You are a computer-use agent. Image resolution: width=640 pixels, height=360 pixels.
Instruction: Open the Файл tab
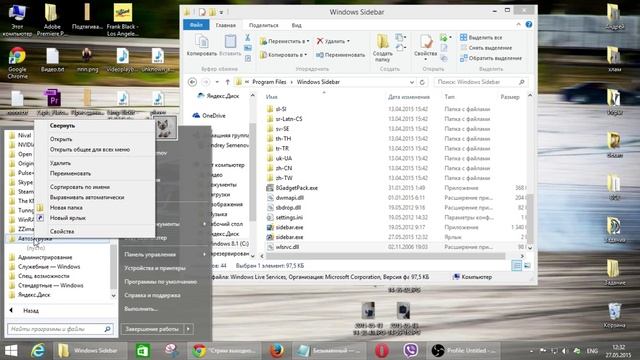196,25
